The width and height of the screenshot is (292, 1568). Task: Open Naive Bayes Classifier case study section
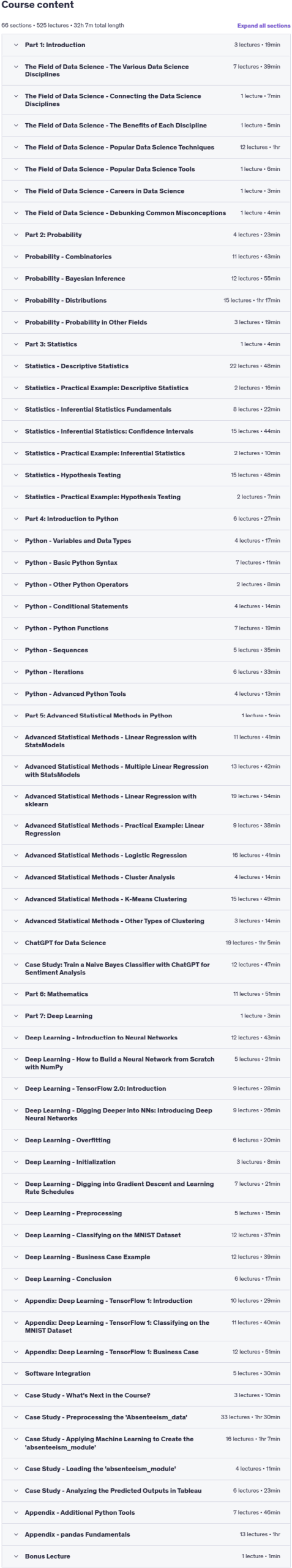click(x=146, y=969)
